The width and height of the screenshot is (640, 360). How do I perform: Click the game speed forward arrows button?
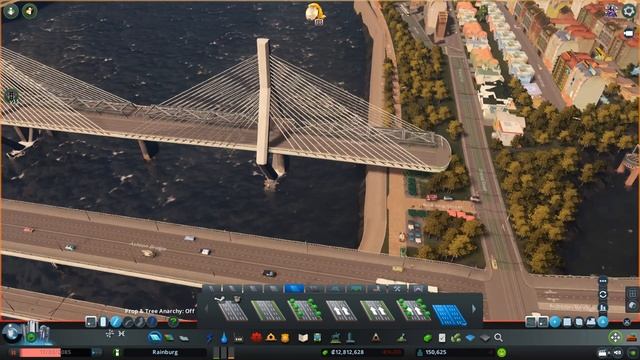[97, 352]
